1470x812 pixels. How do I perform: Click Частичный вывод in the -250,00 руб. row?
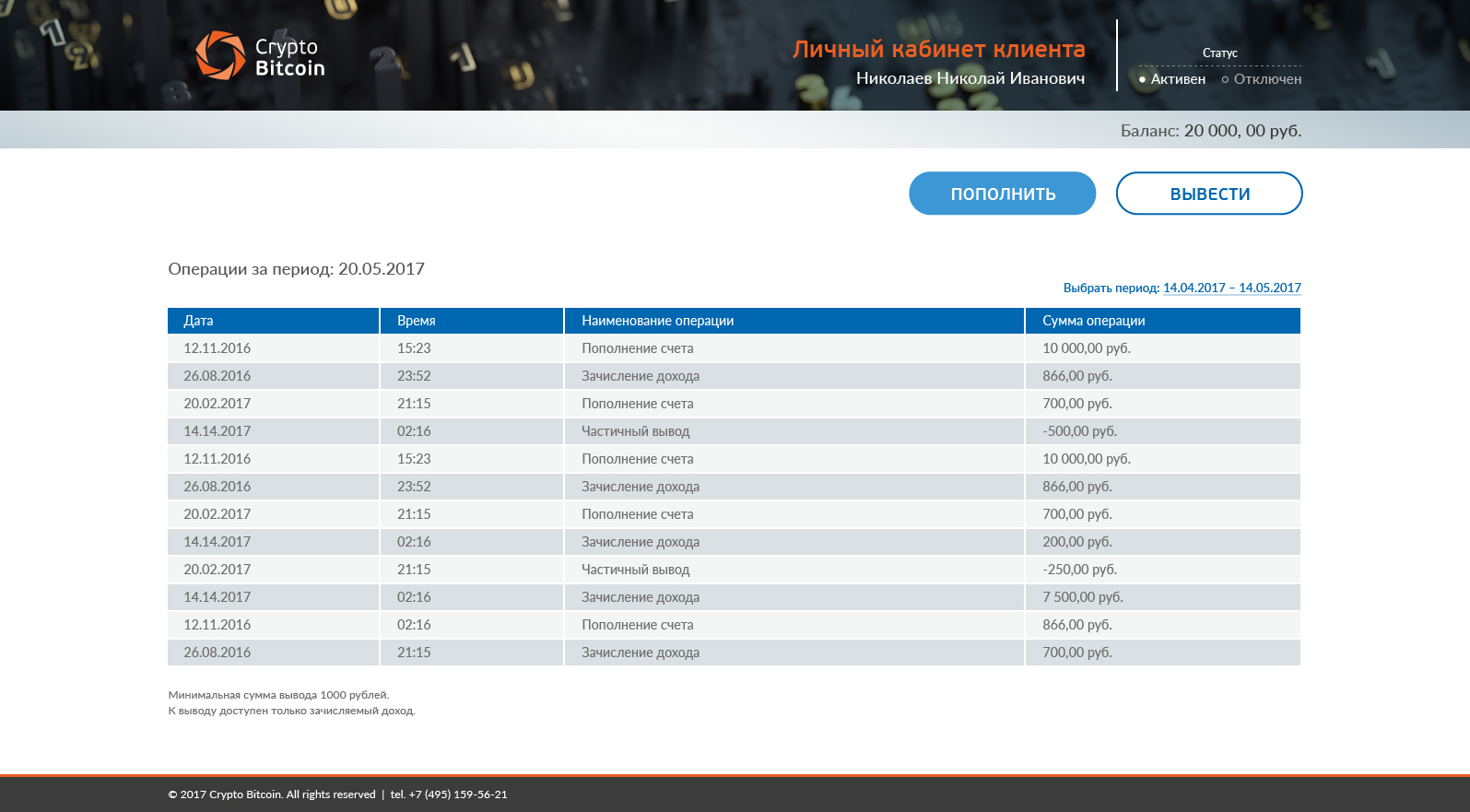(x=636, y=570)
